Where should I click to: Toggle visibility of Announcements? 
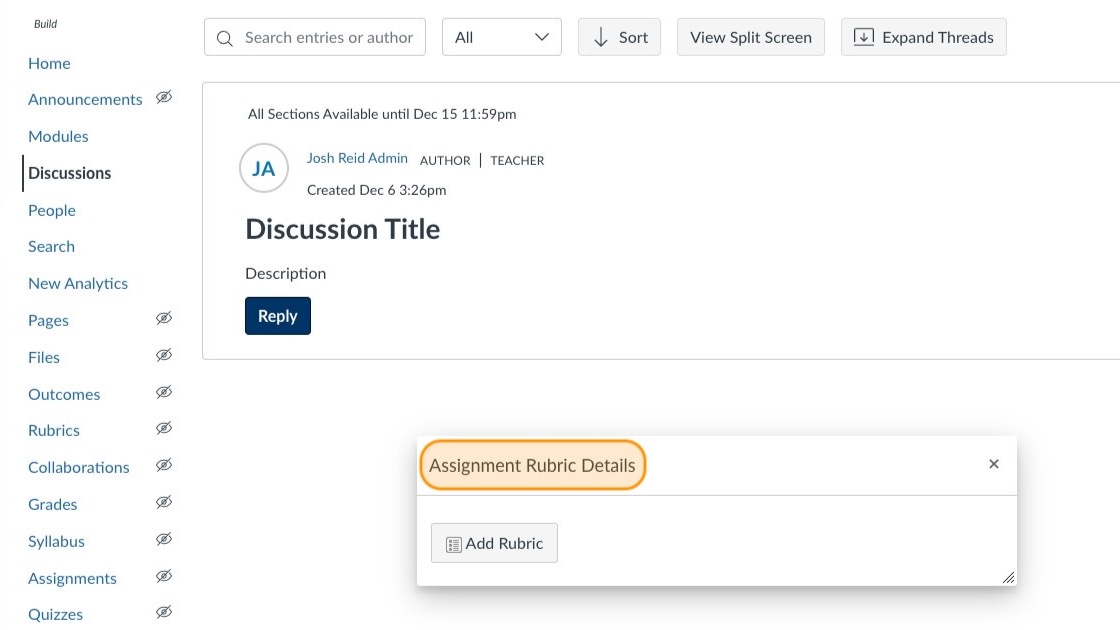coord(163,97)
